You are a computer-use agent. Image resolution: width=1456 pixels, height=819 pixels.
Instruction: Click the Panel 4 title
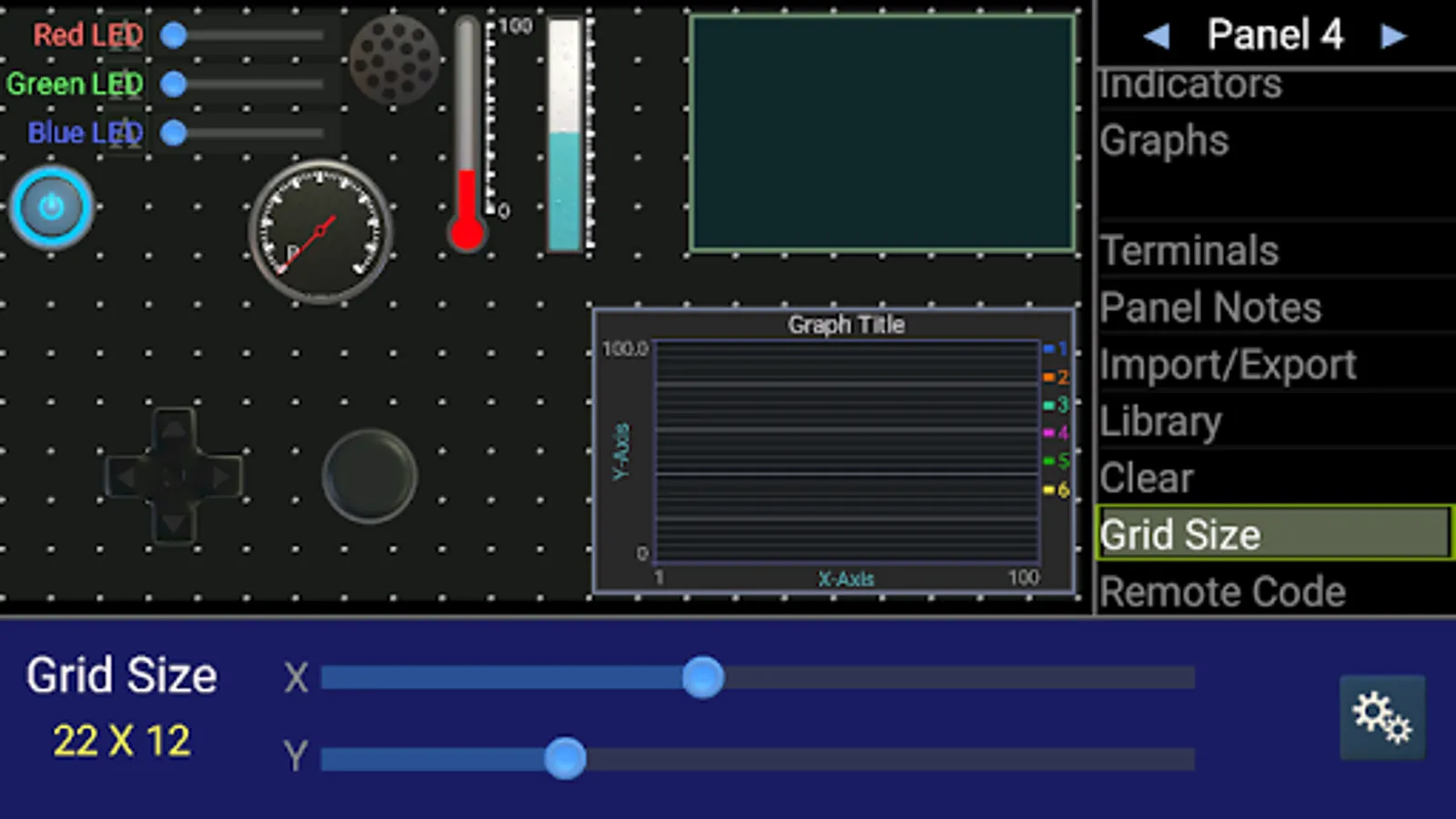coord(1275,36)
